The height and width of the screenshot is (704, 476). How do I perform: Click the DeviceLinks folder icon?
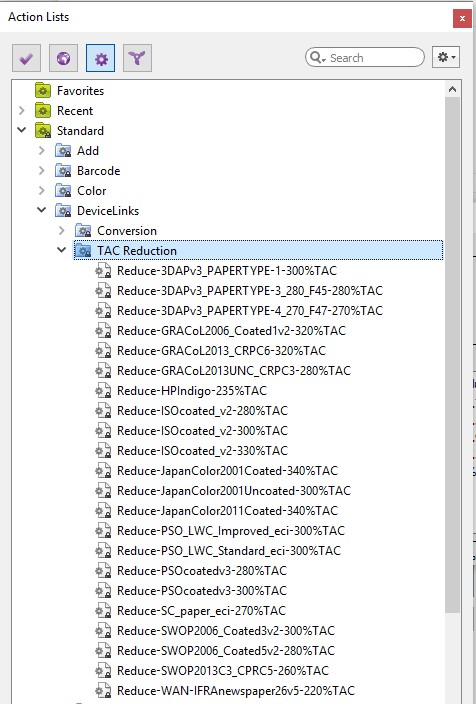[x=63, y=211]
